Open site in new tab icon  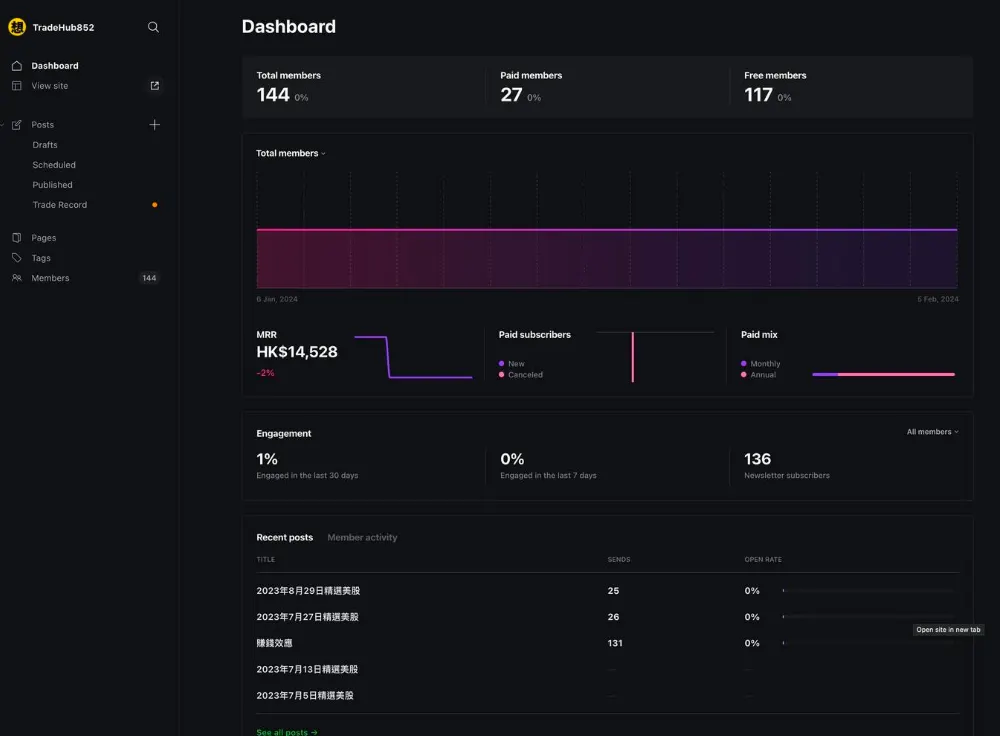pyautogui.click(x=154, y=85)
